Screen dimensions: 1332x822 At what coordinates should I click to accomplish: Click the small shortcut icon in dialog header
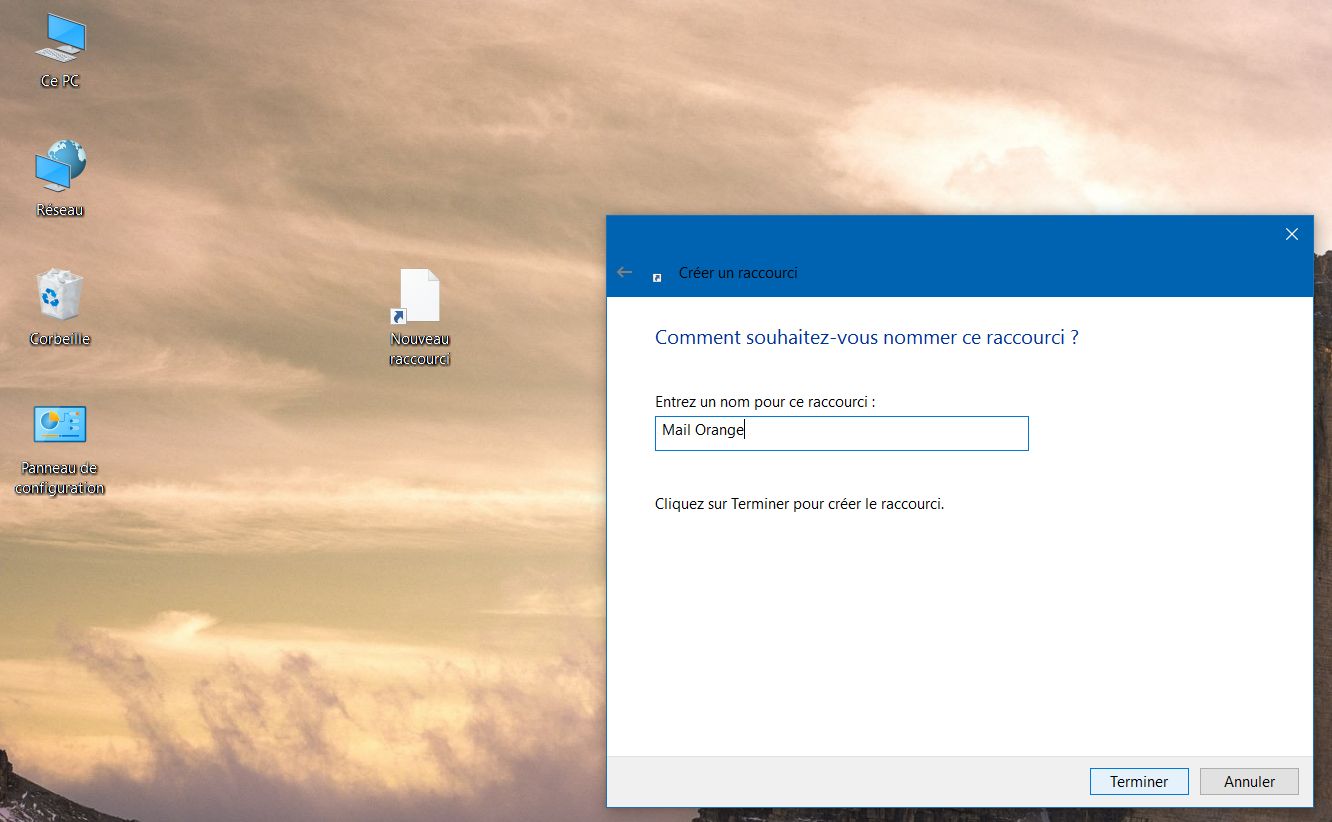(657, 277)
